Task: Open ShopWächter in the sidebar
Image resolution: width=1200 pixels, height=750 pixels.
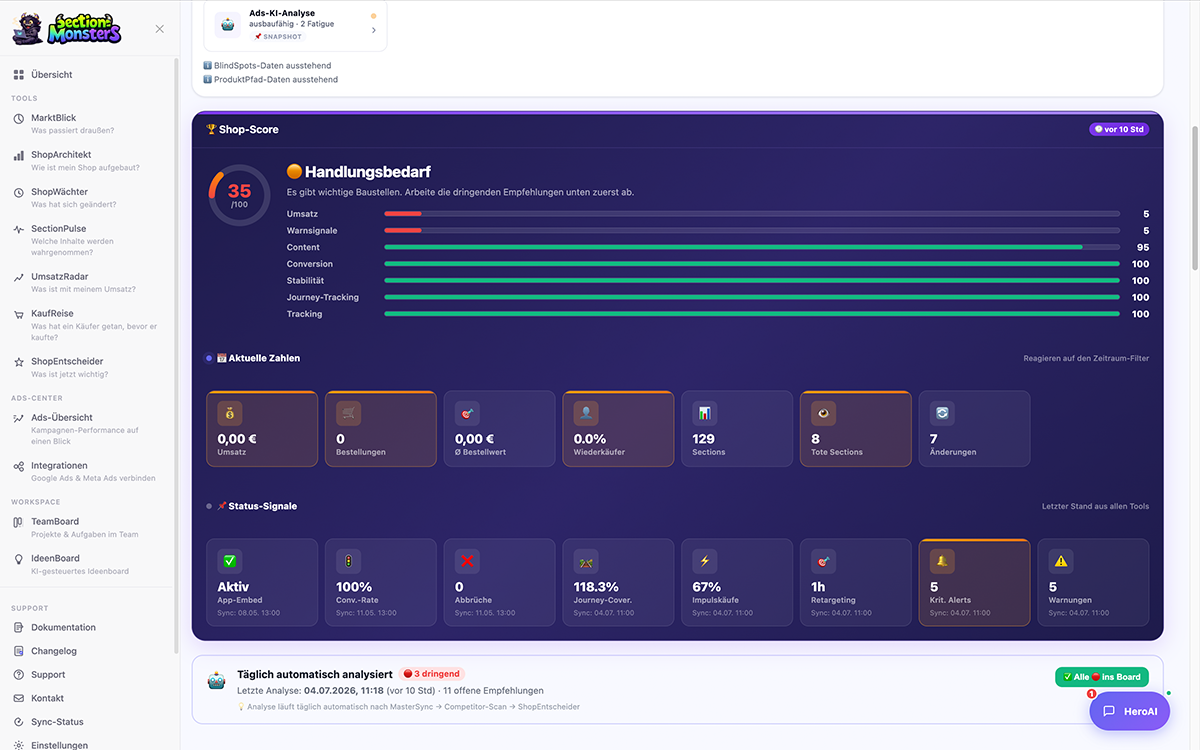Action: pyautogui.click(x=88, y=197)
